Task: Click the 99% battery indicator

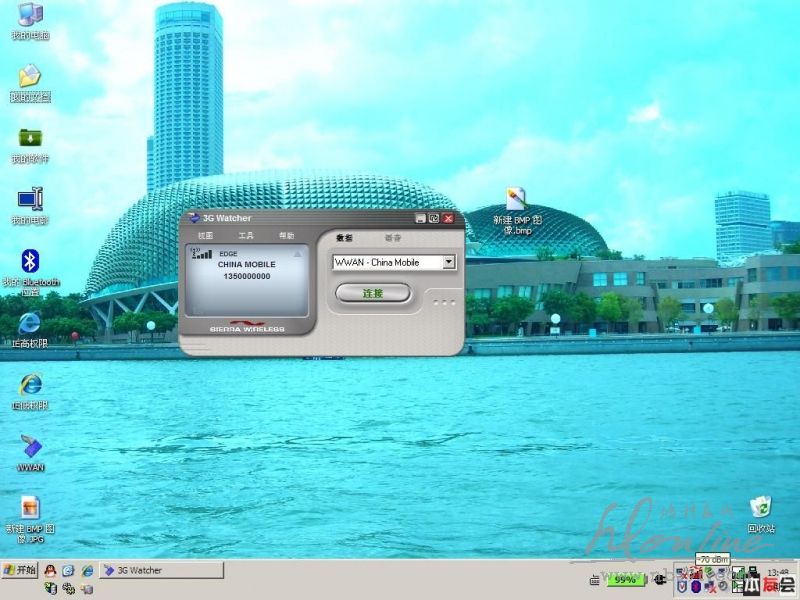Action: click(625, 579)
